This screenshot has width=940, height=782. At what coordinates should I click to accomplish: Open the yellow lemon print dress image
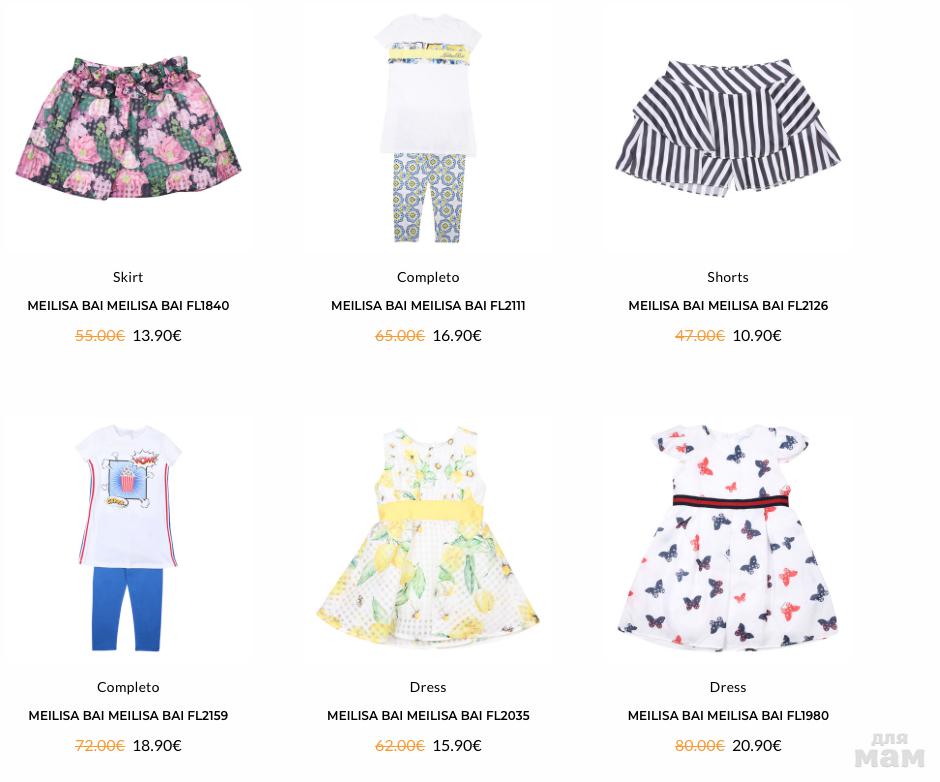(x=428, y=537)
